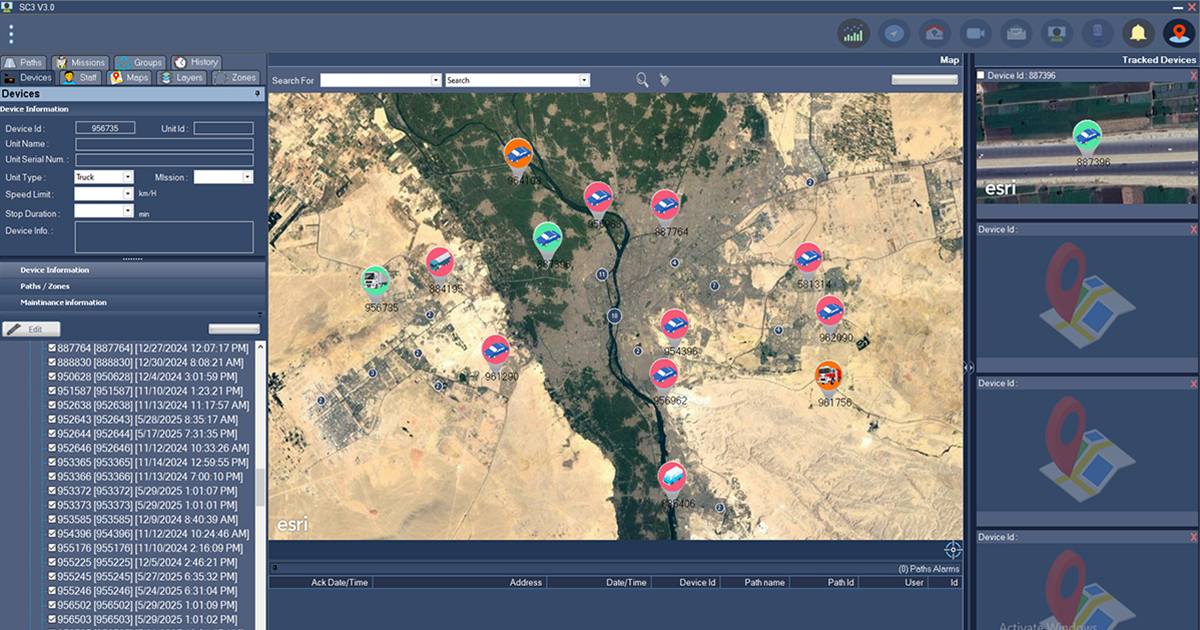Uncheck device 887764 in the list
1200x630 pixels.
pos(52,347)
